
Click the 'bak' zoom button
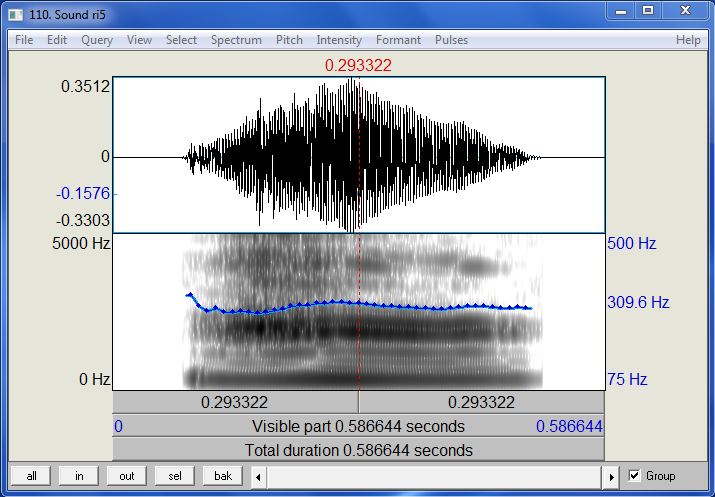(223, 476)
